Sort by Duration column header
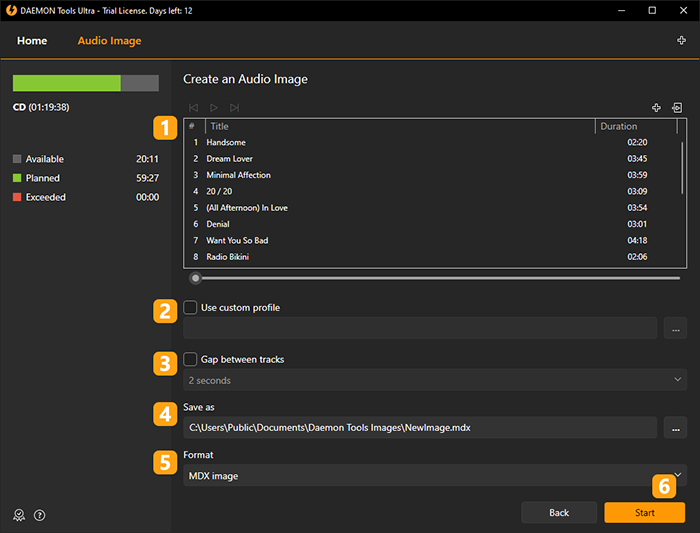700x533 pixels. (636, 126)
